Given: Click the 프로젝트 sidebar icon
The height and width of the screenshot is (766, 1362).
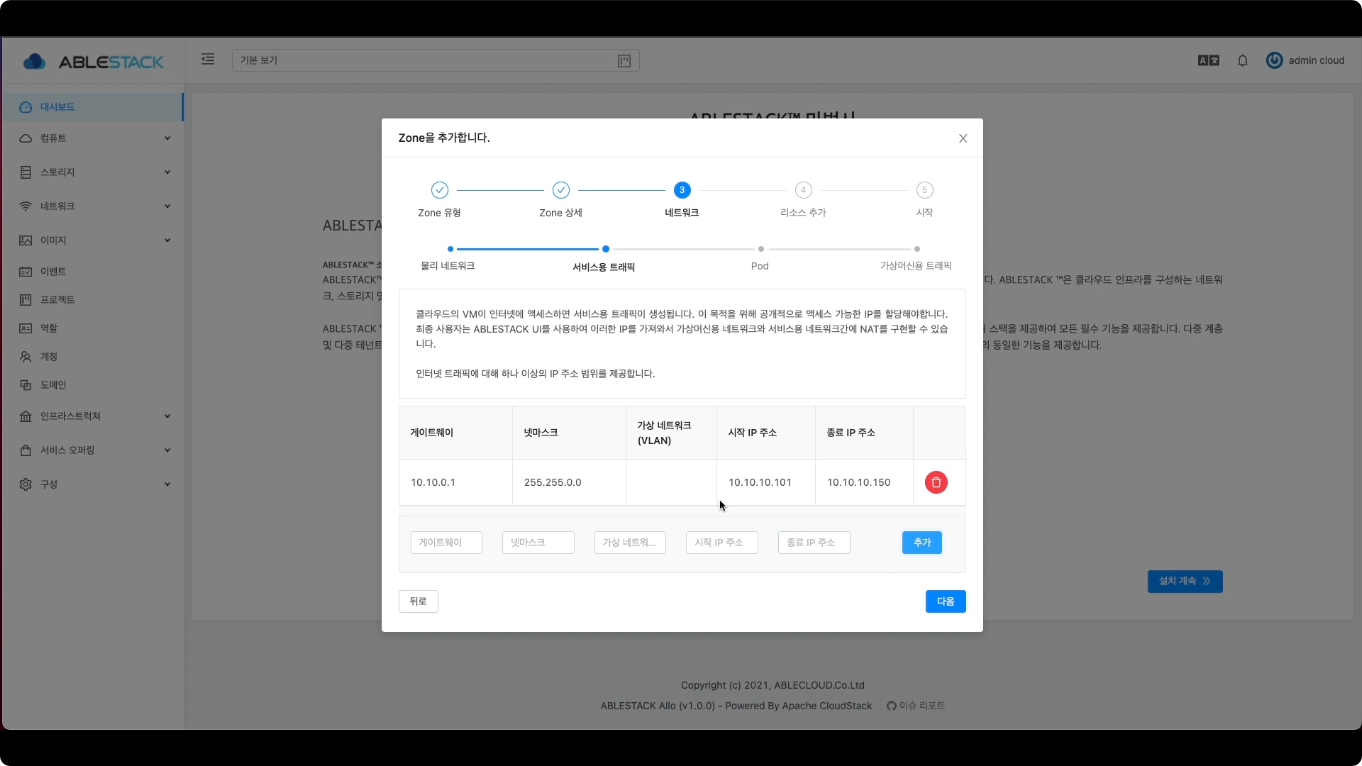Looking at the screenshot, I should 26,299.
